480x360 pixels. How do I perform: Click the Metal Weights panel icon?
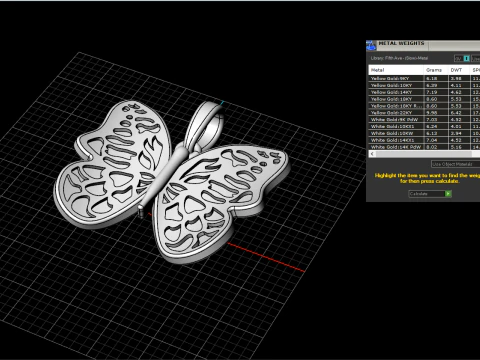click(371, 45)
